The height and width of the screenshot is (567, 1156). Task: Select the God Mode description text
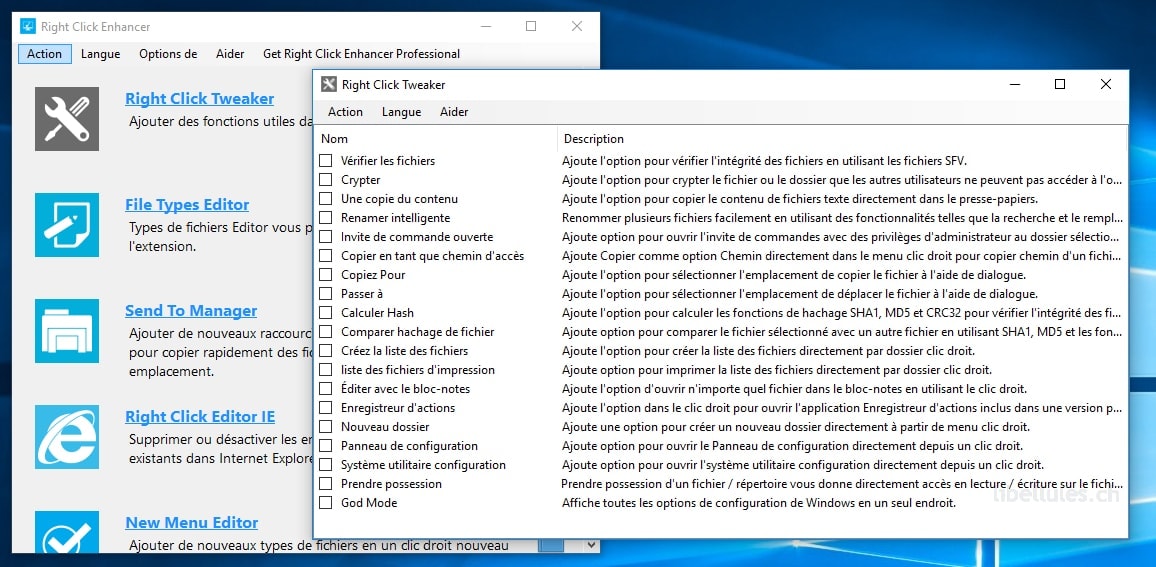tap(759, 503)
